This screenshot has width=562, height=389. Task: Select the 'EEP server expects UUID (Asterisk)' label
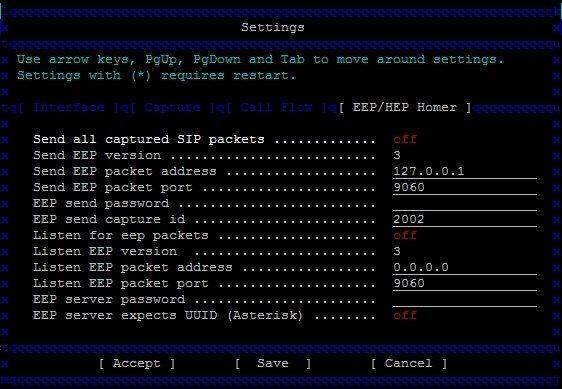(168, 315)
